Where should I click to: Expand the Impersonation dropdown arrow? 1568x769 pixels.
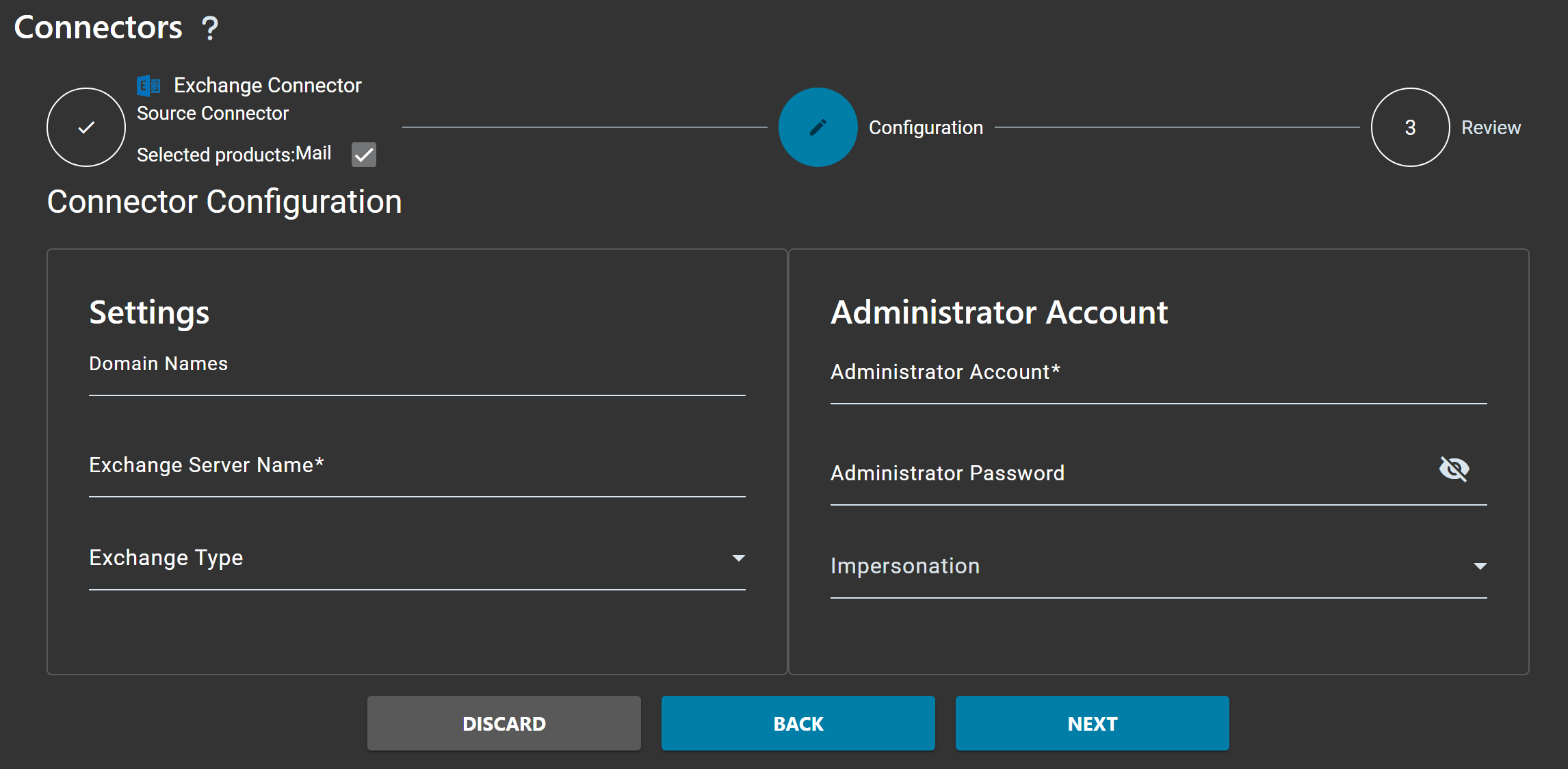(1480, 566)
